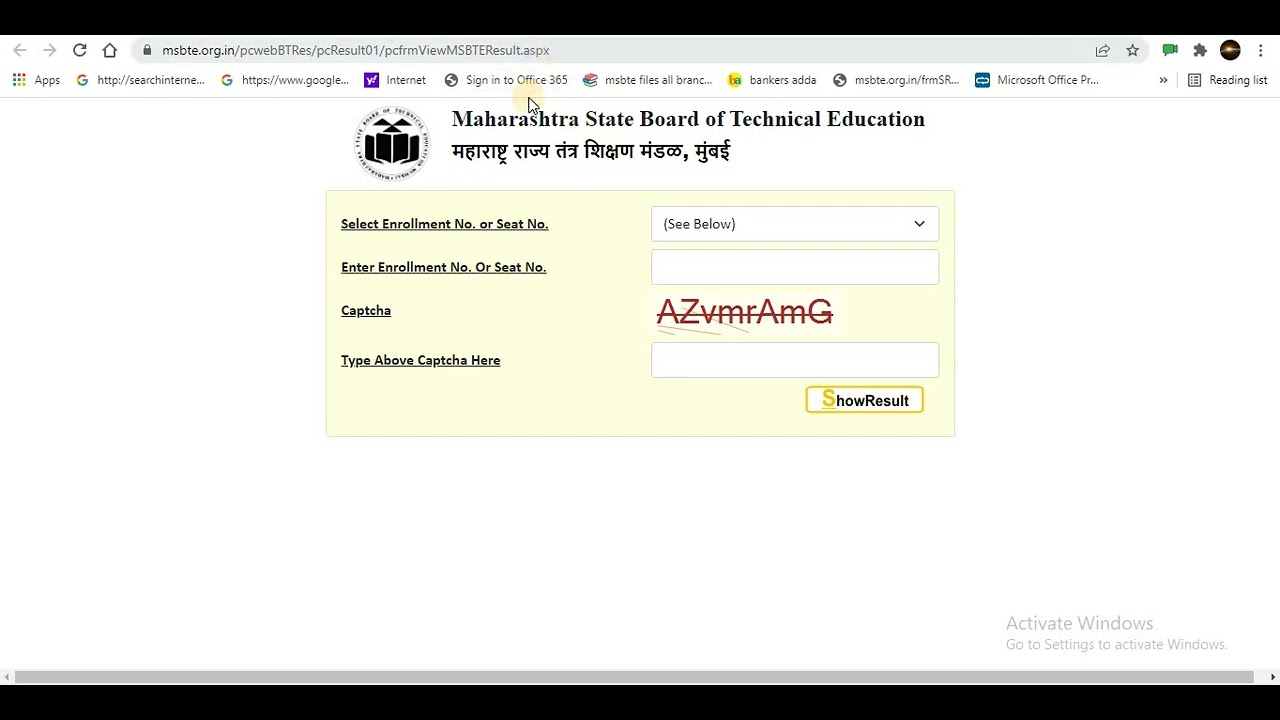Open the Reading list panel
Viewport: 1280px width, 720px height.
click(x=1227, y=80)
